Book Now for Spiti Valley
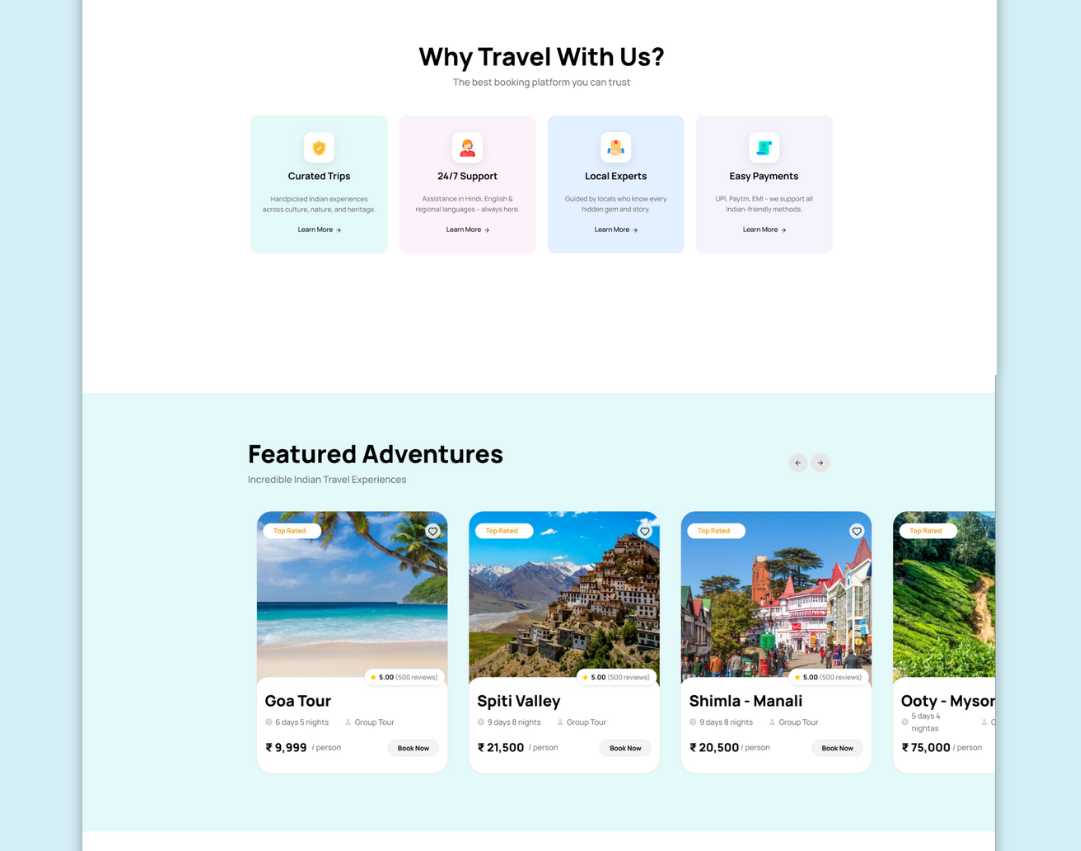The image size is (1081, 851). tap(625, 748)
